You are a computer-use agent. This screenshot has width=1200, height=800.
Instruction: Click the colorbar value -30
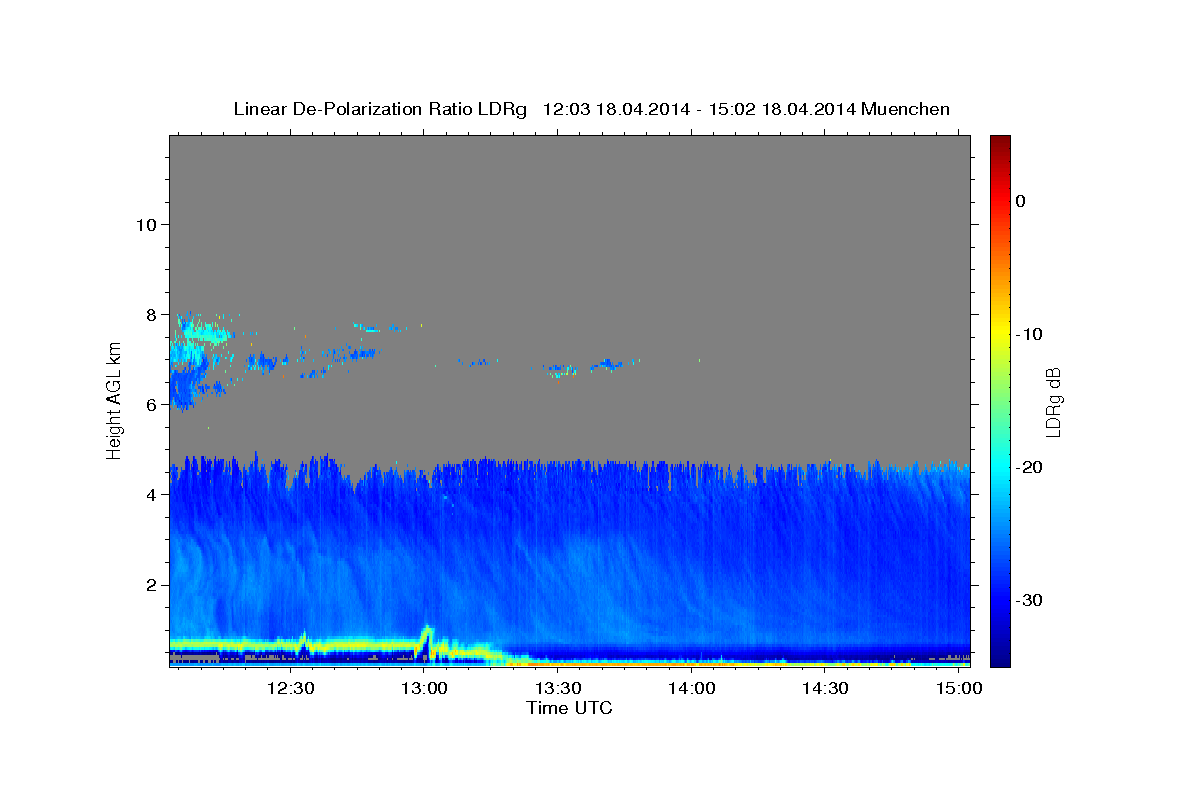tap(1030, 600)
